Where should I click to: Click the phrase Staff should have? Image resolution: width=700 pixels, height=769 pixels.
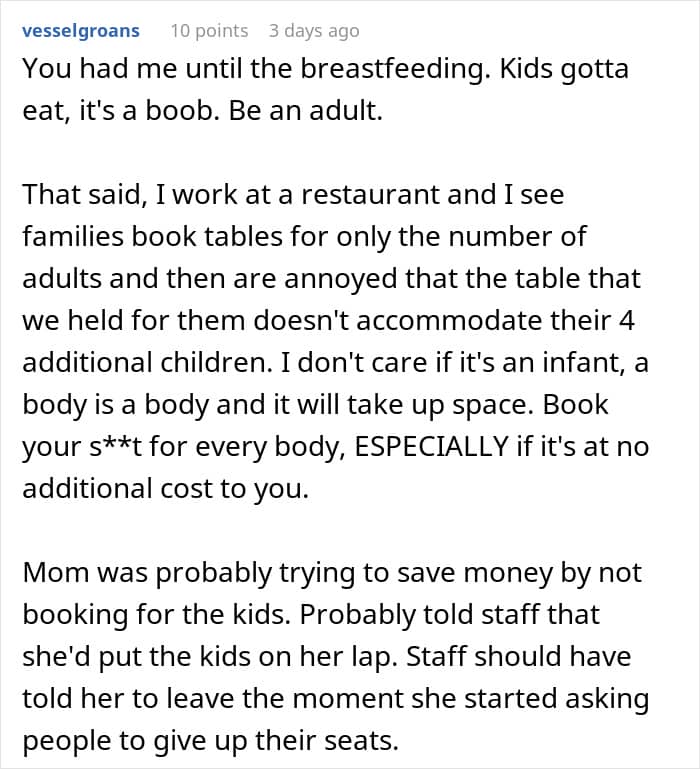point(519,657)
